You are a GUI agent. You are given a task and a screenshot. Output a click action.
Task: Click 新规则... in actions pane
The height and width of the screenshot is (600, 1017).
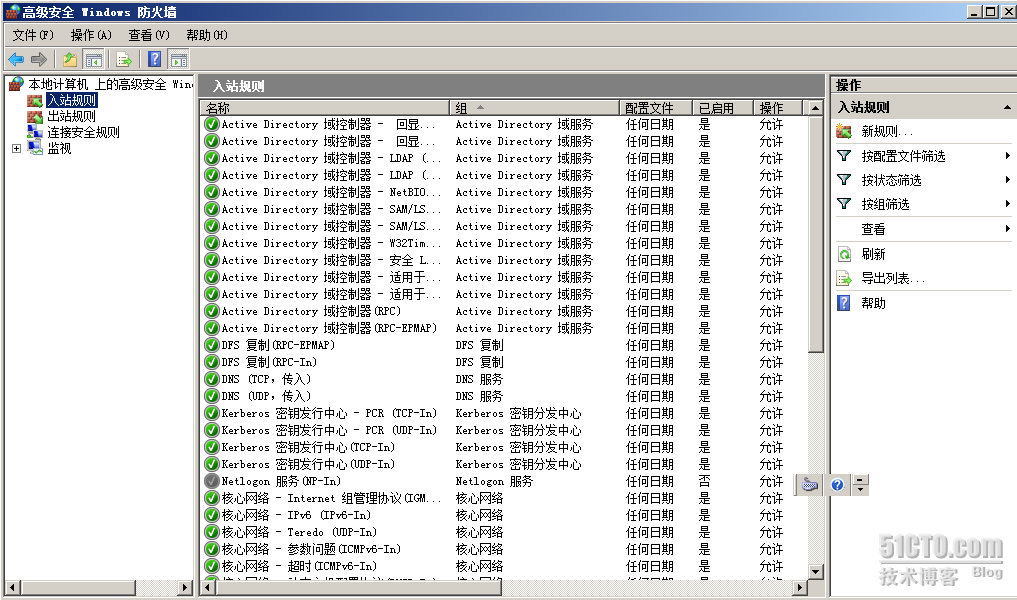tap(887, 132)
